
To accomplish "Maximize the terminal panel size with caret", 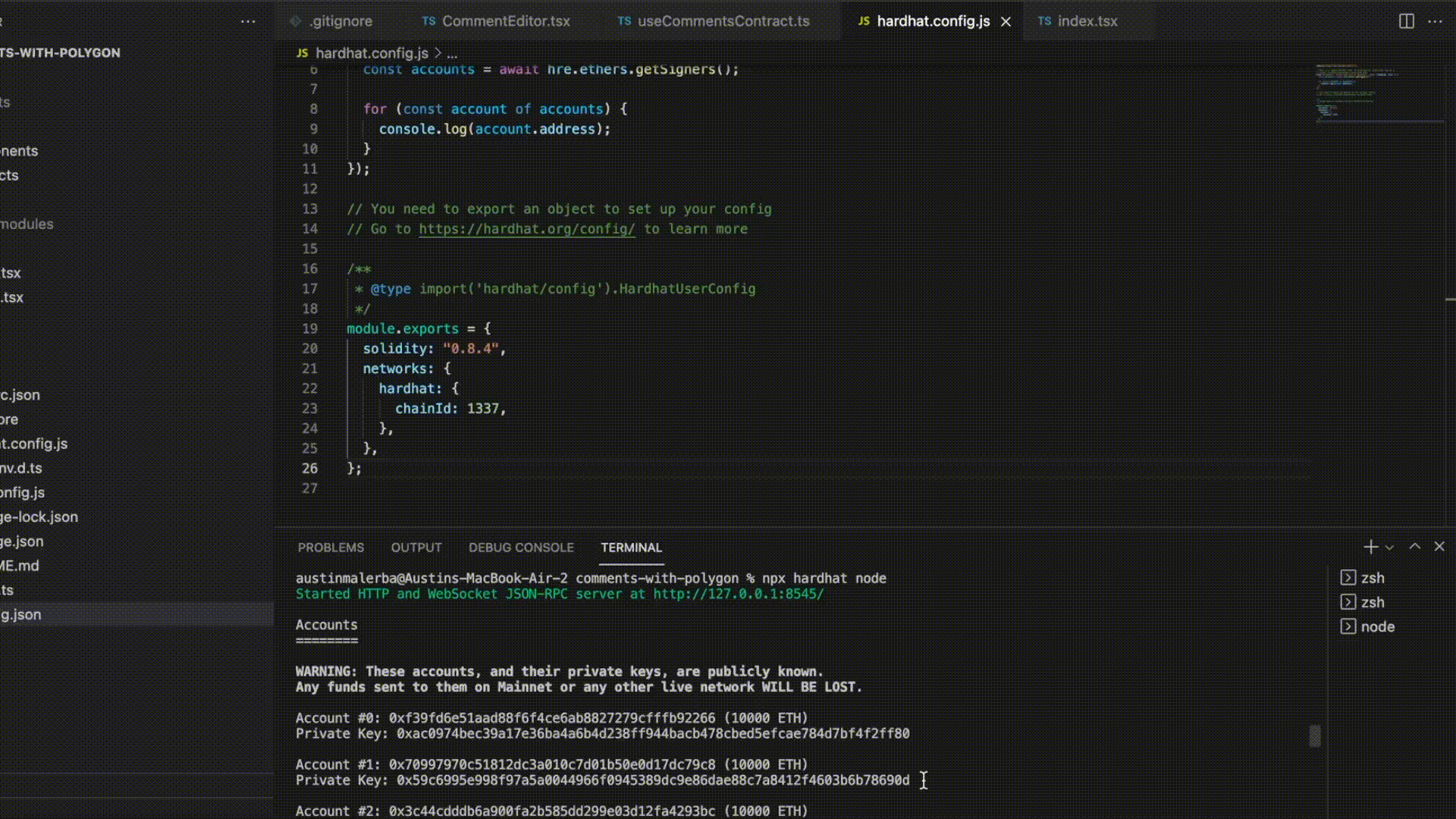I will (x=1414, y=547).
